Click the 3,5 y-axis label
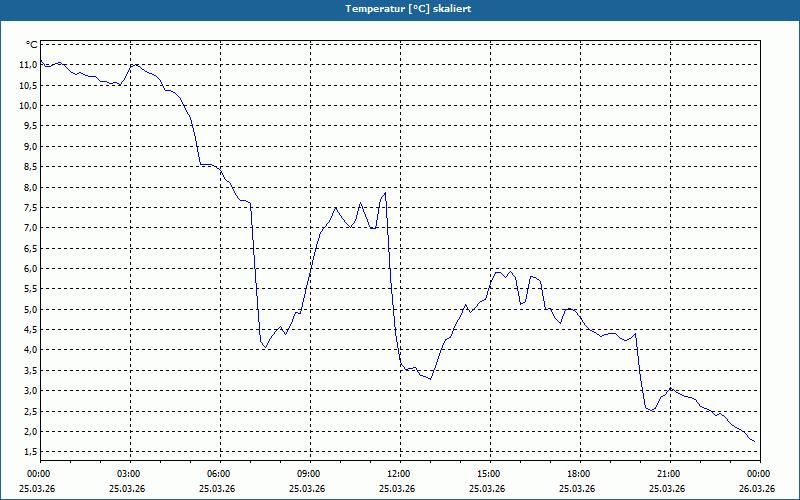Screen dimensions: 800x500 (31, 370)
